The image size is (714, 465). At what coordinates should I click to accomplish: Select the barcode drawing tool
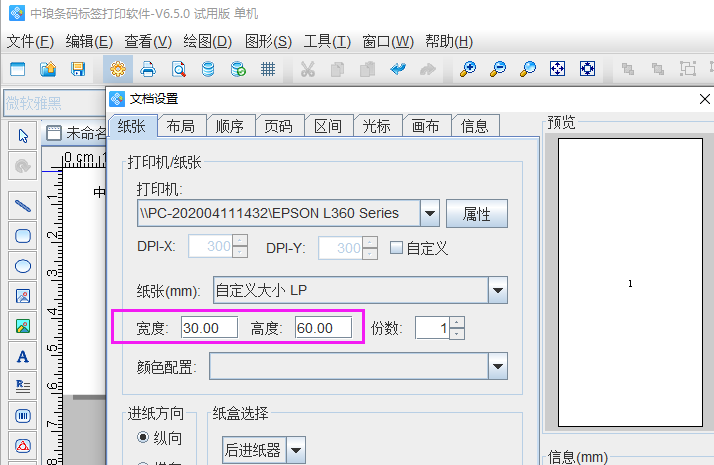23,416
